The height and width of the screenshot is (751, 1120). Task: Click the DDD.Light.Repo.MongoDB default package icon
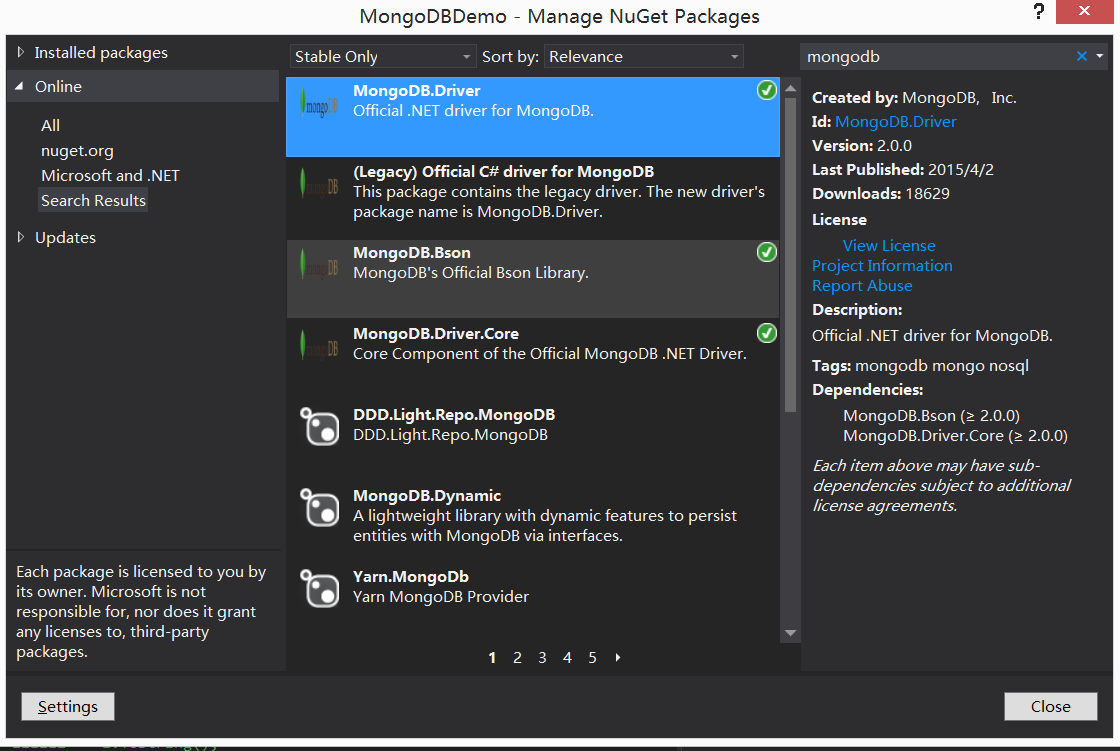click(x=319, y=427)
